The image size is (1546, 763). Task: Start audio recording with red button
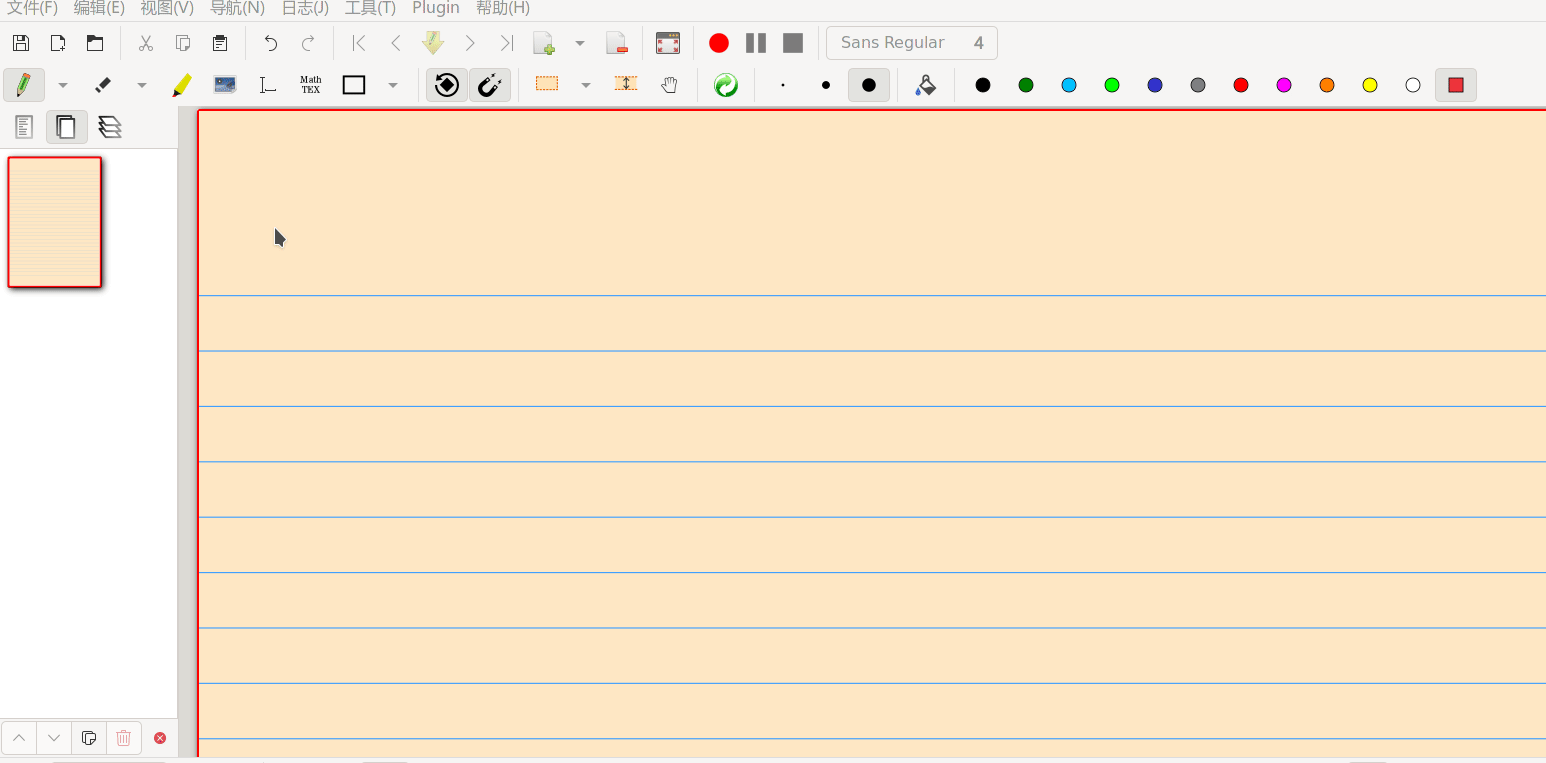[718, 43]
